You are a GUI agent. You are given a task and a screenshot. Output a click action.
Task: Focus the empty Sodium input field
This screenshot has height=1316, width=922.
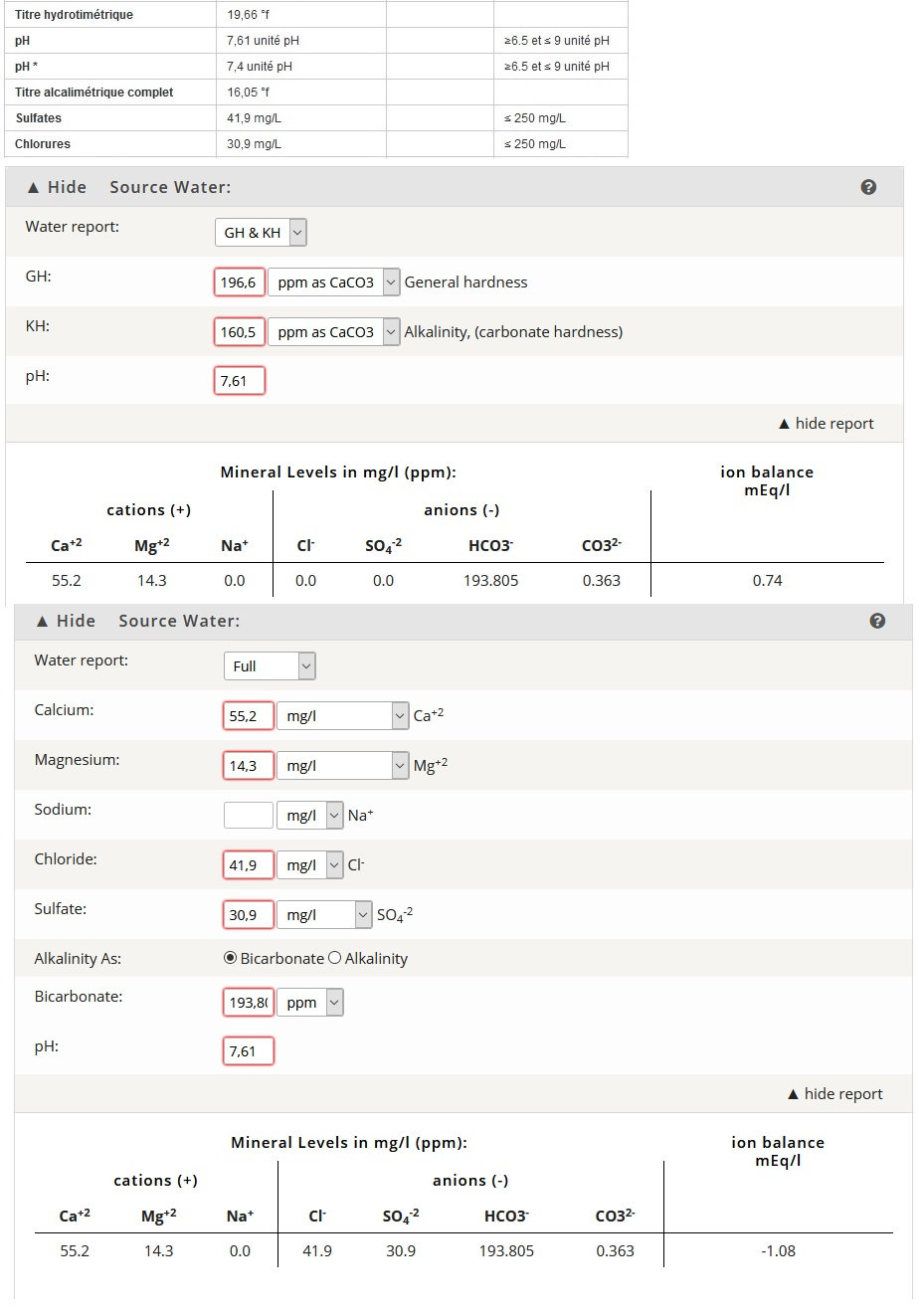click(249, 815)
